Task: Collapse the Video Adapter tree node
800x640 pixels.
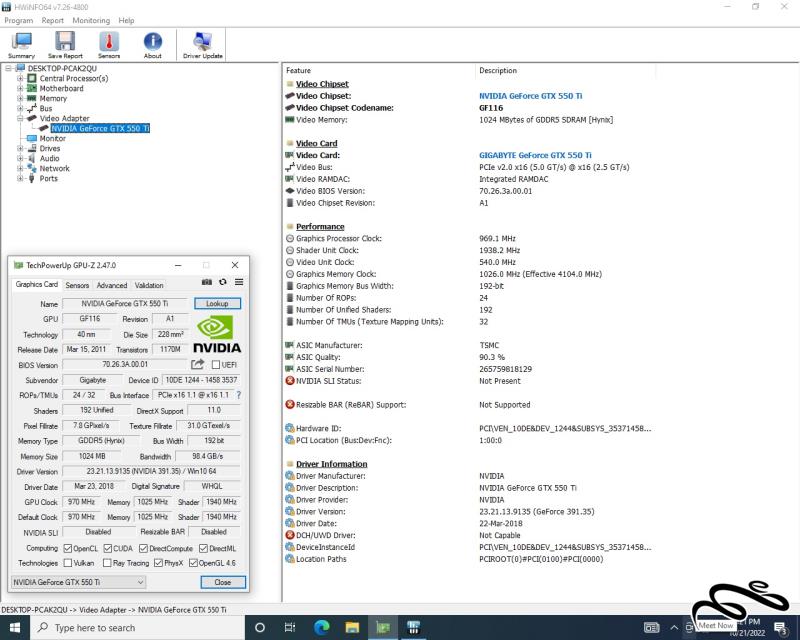Action: (20, 118)
